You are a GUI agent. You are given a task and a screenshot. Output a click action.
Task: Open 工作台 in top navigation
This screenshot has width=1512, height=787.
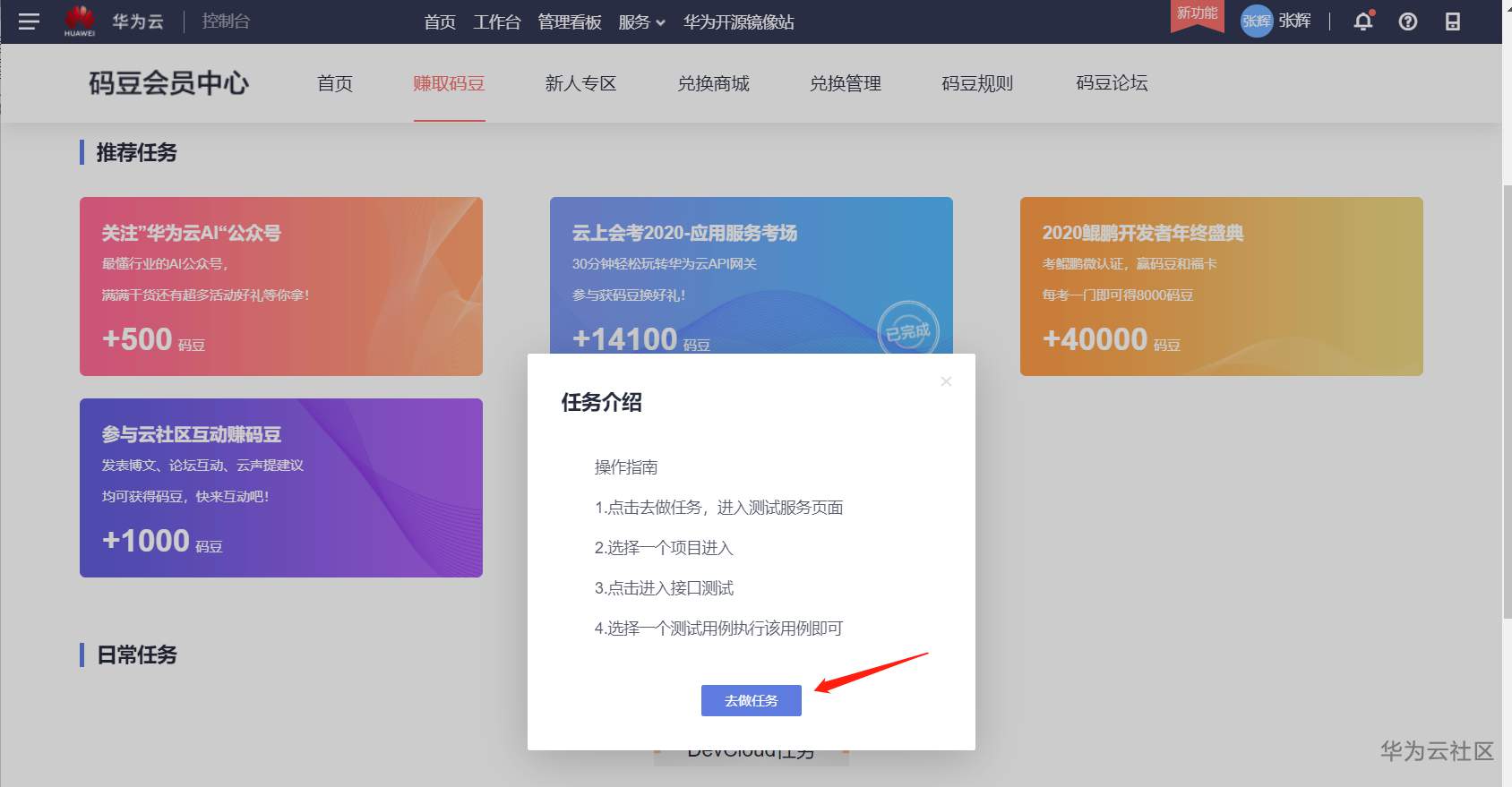497,21
